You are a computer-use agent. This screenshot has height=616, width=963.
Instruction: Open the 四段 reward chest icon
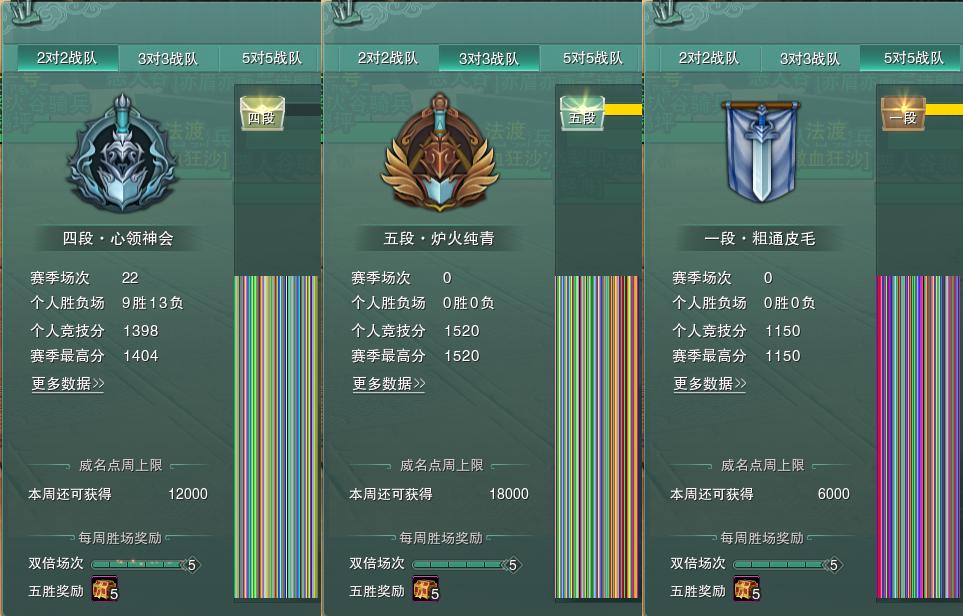(262, 113)
